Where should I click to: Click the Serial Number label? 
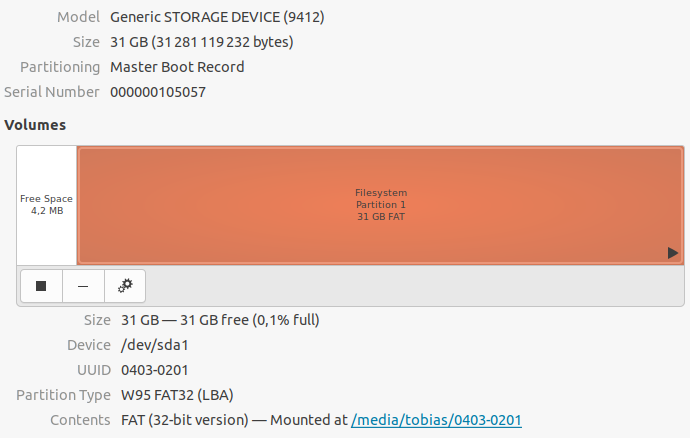tap(52, 92)
